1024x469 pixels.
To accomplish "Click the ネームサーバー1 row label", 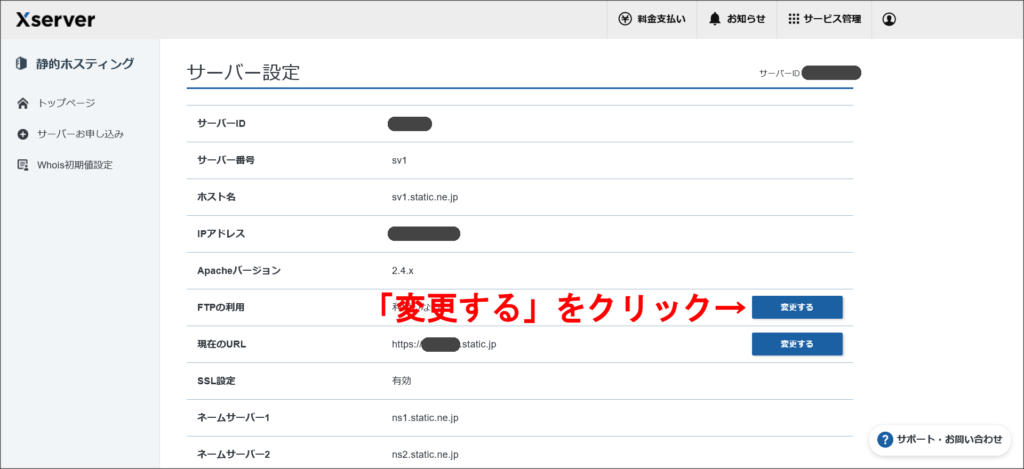I will click(x=233, y=417).
